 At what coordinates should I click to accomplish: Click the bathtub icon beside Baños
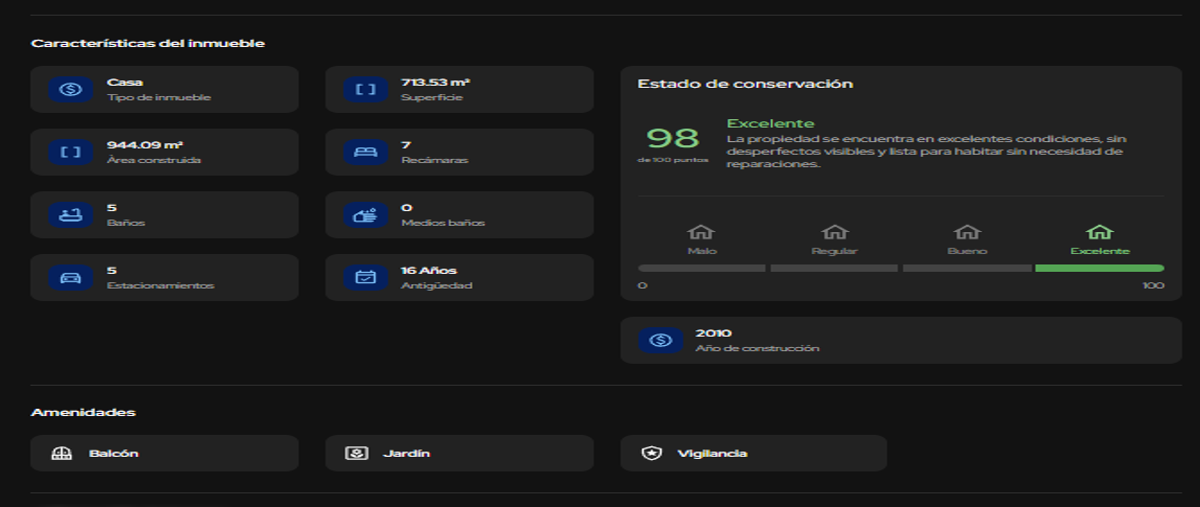pos(70,214)
